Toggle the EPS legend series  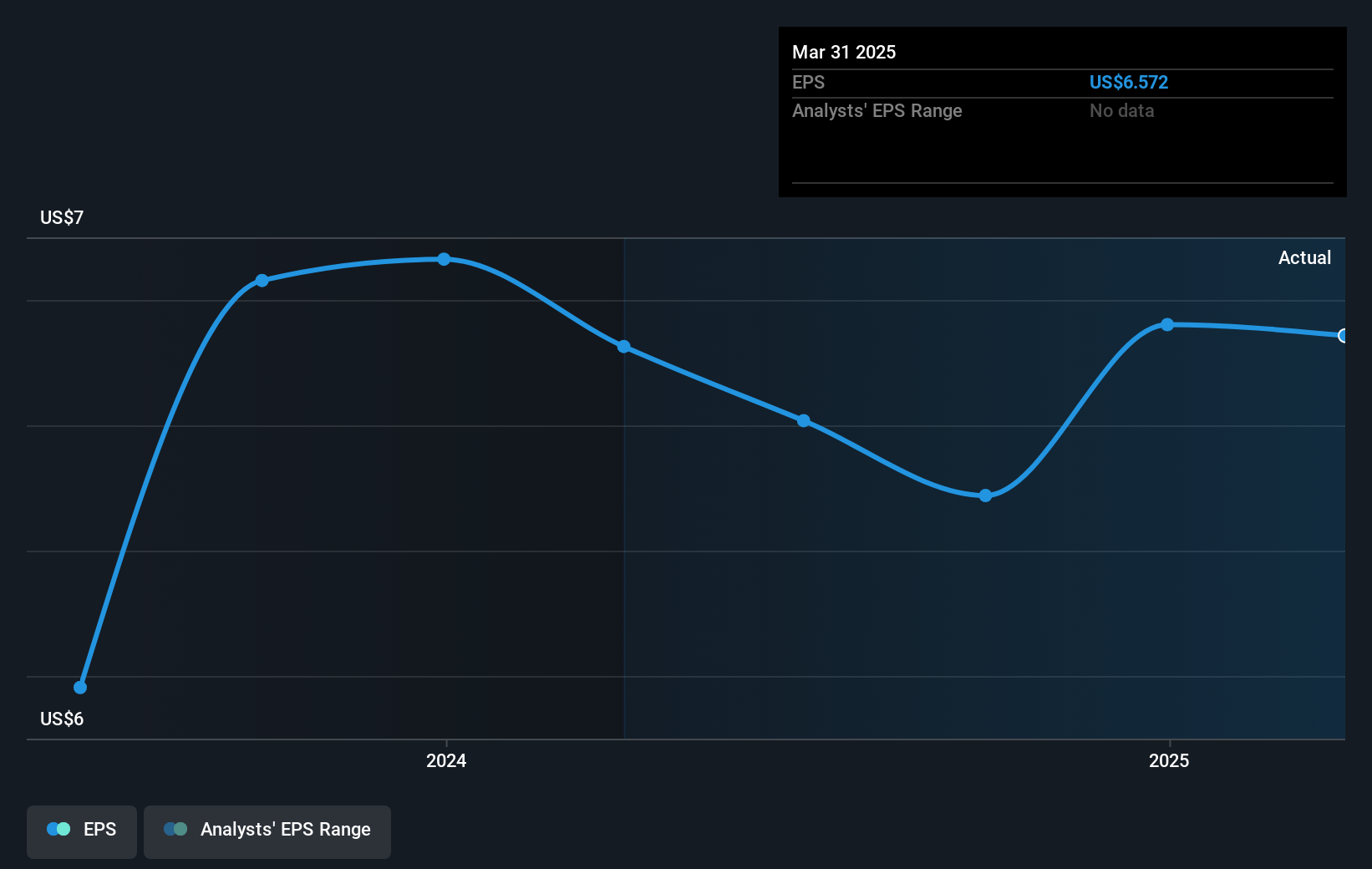(82, 831)
